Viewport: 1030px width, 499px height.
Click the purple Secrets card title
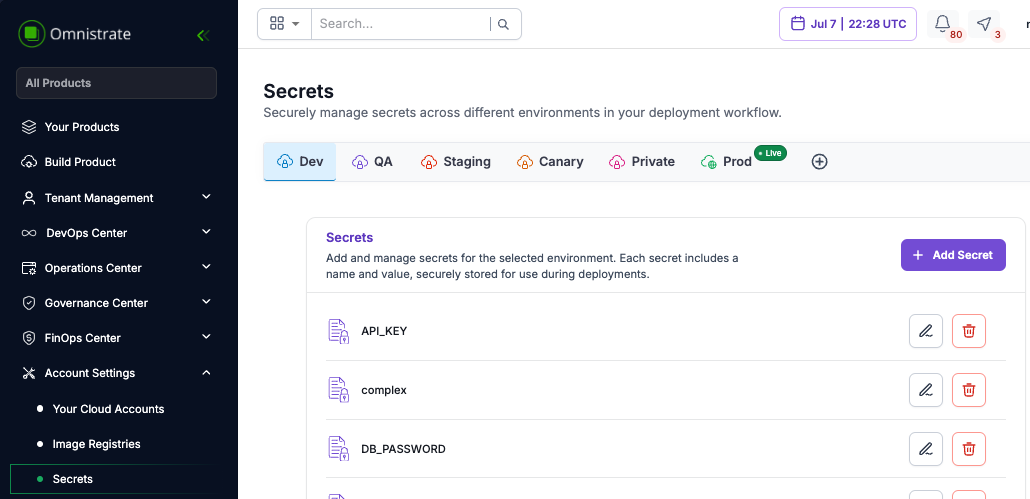tap(349, 238)
